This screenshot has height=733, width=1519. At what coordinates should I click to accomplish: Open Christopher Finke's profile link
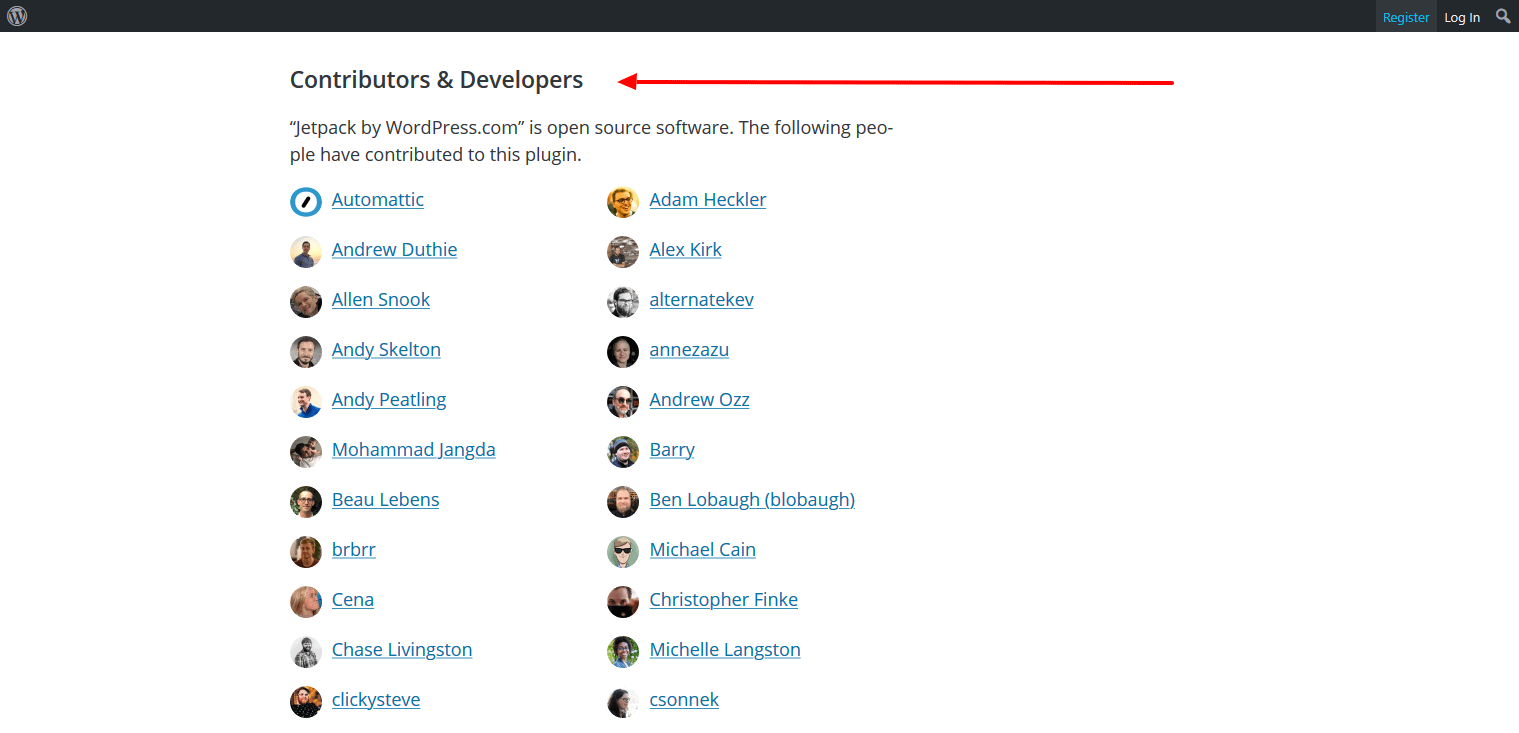click(724, 599)
